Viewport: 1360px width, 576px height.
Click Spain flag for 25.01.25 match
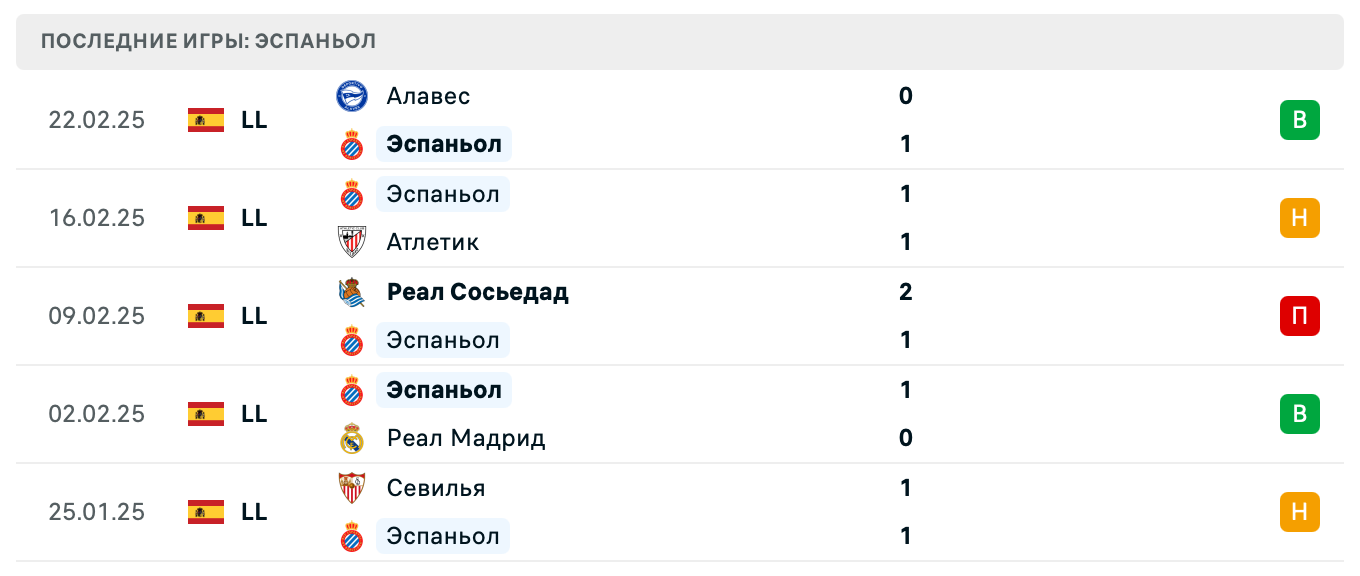[x=206, y=512]
